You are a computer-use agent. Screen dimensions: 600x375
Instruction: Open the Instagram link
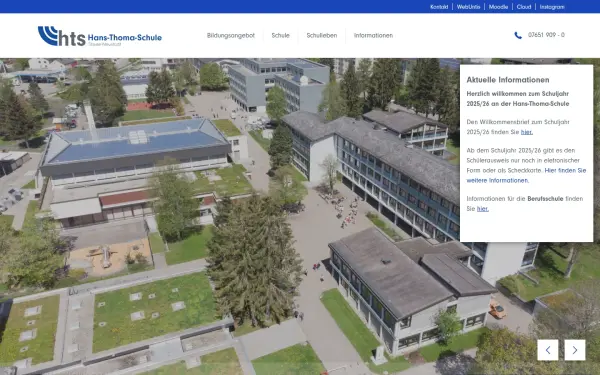click(552, 7)
